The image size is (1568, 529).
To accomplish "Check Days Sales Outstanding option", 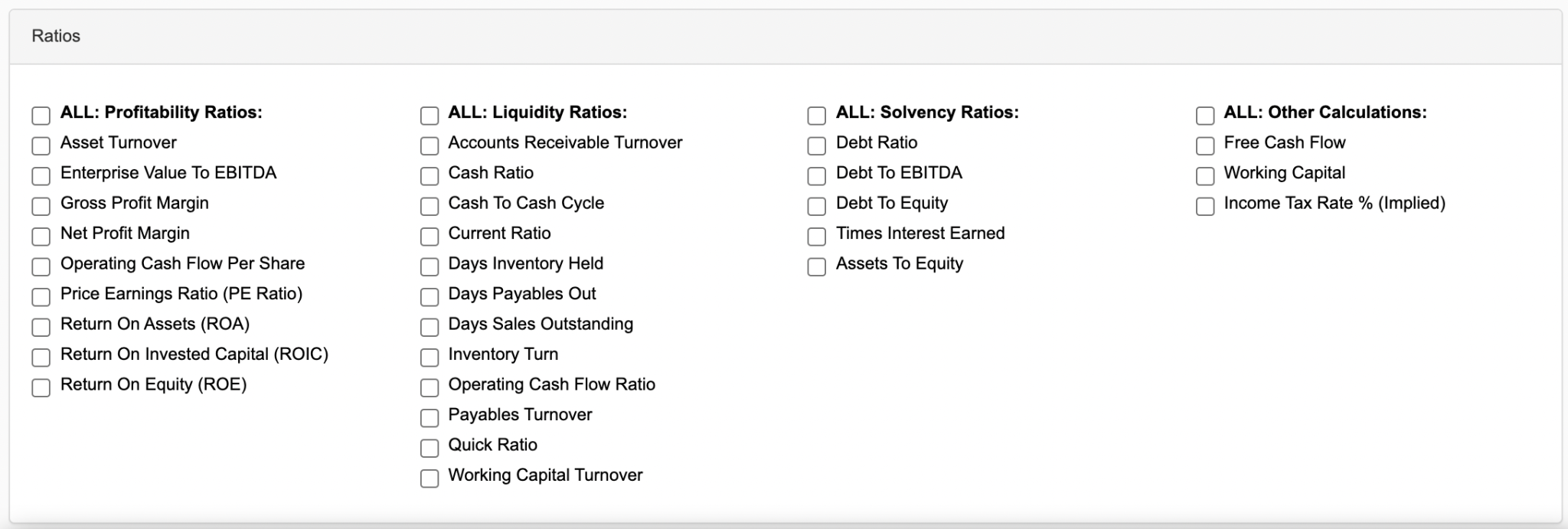I will (430, 327).
